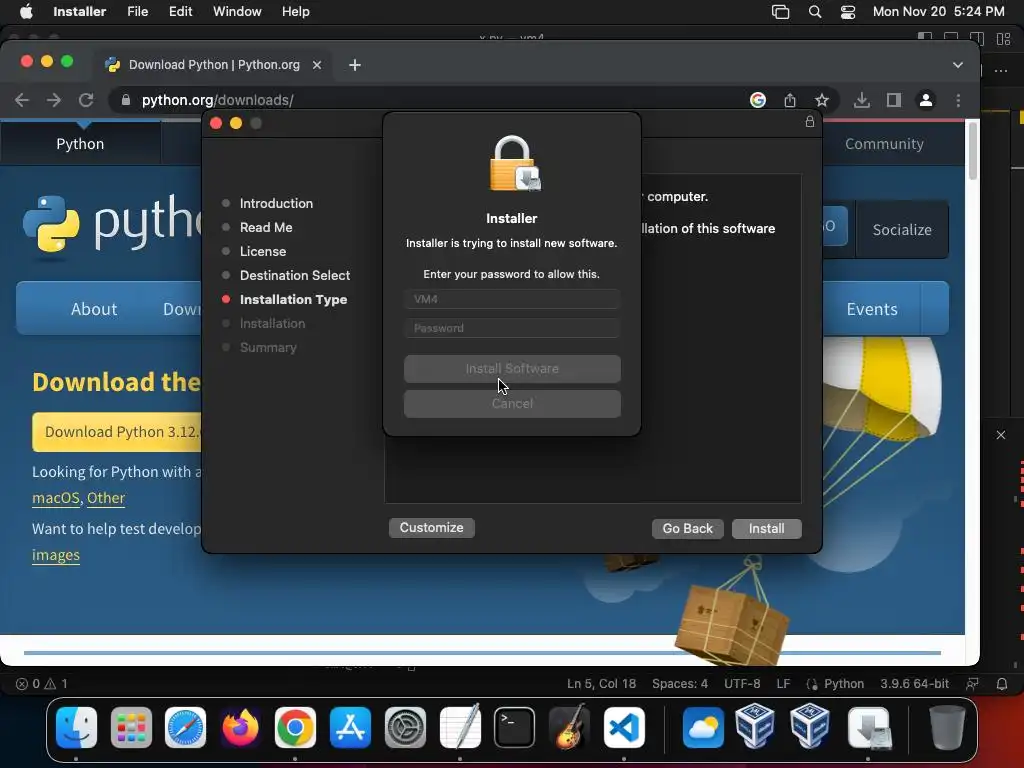Cancel the password prompt

(x=512, y=404)
